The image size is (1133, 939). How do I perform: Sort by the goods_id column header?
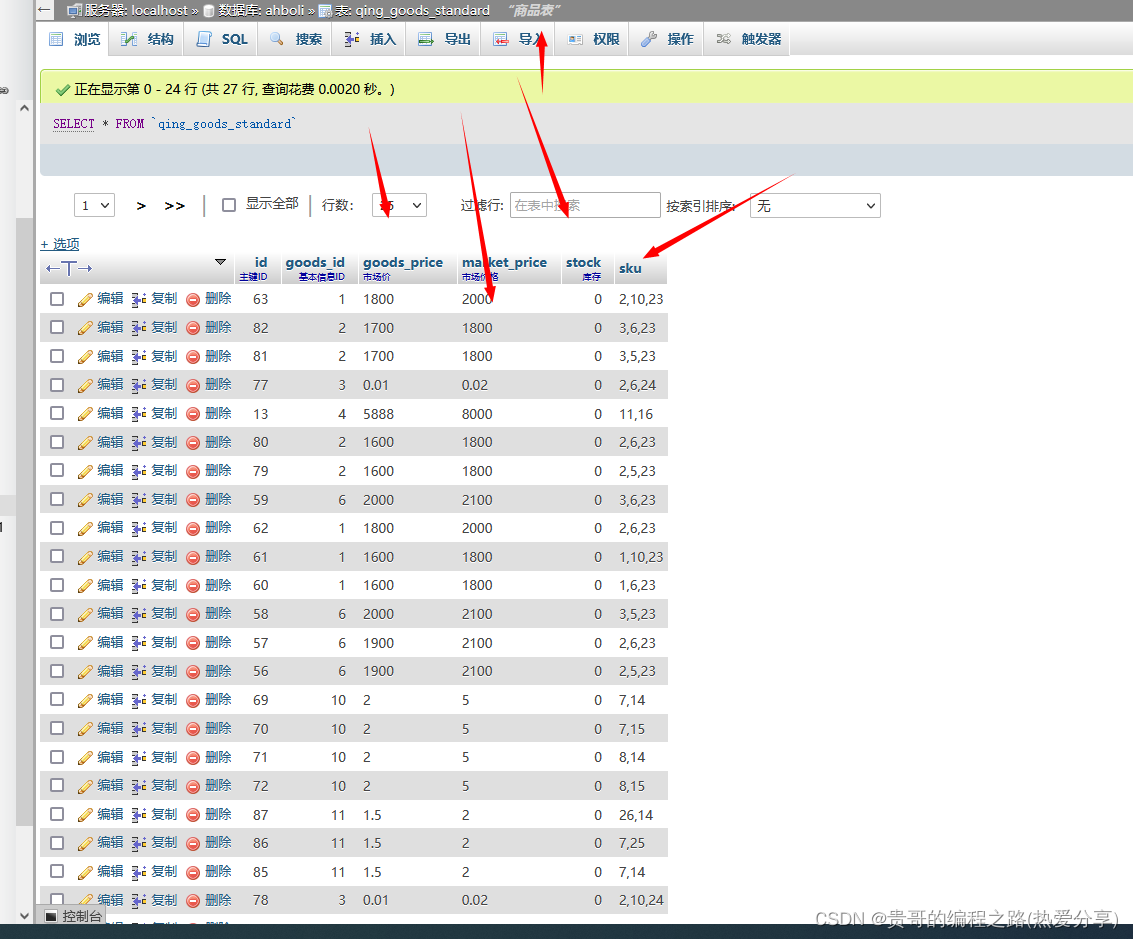coord(314,262)
